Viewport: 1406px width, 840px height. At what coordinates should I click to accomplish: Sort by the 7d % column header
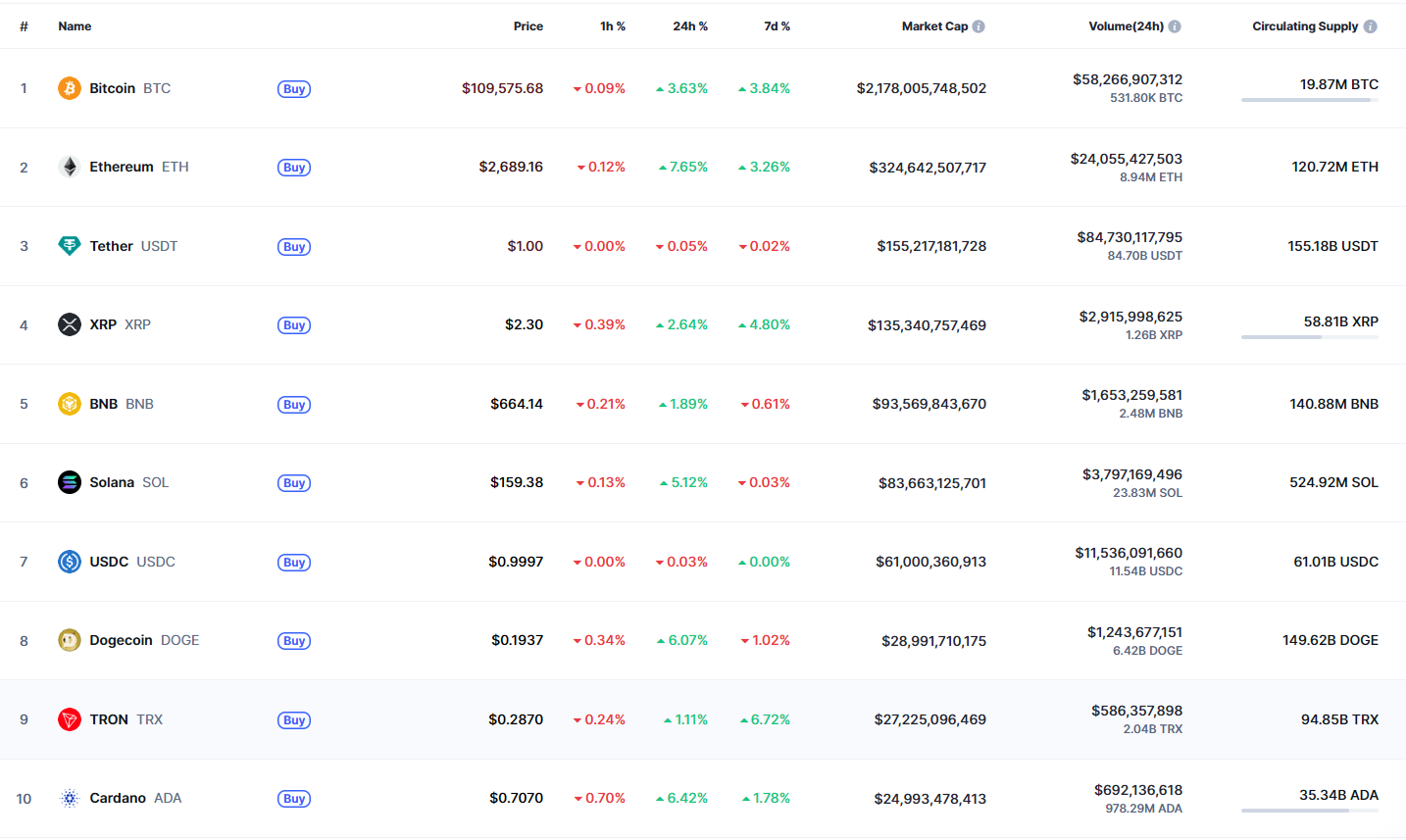click(x=778, y=26)
